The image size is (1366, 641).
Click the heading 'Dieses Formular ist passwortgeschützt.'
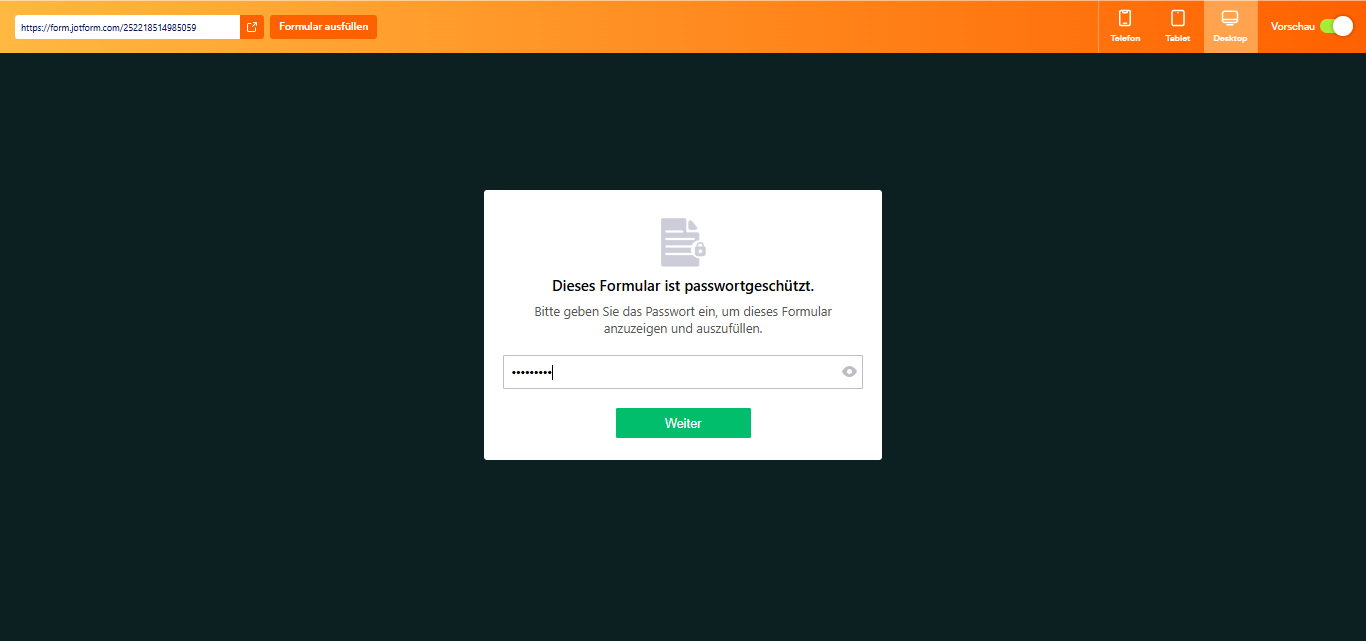pyautogui.click(x=683, y=286)
